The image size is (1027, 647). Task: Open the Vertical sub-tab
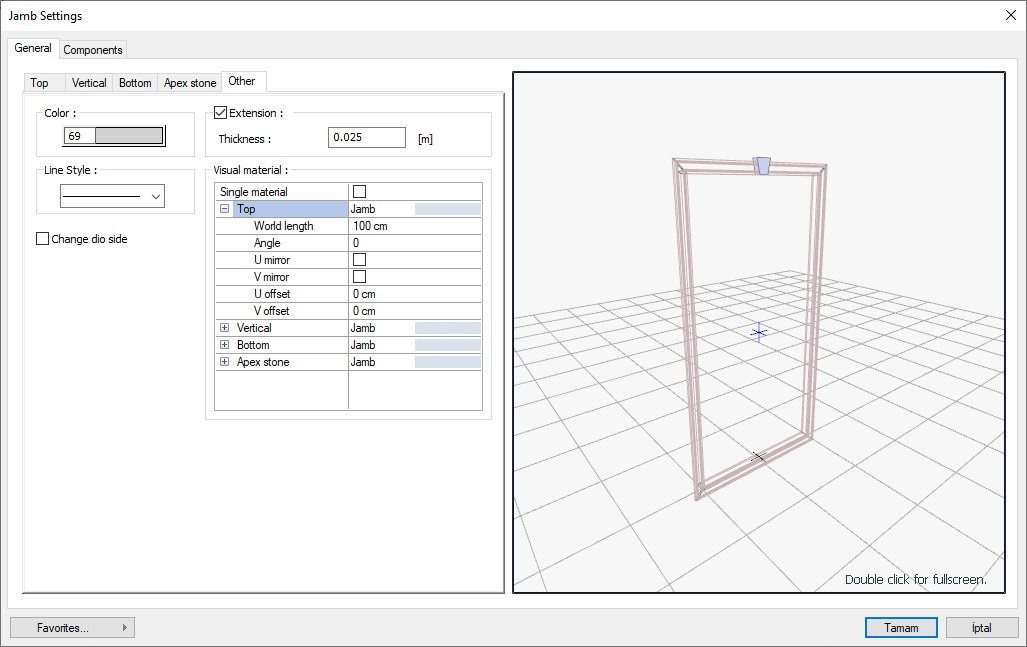click(89, 83)
